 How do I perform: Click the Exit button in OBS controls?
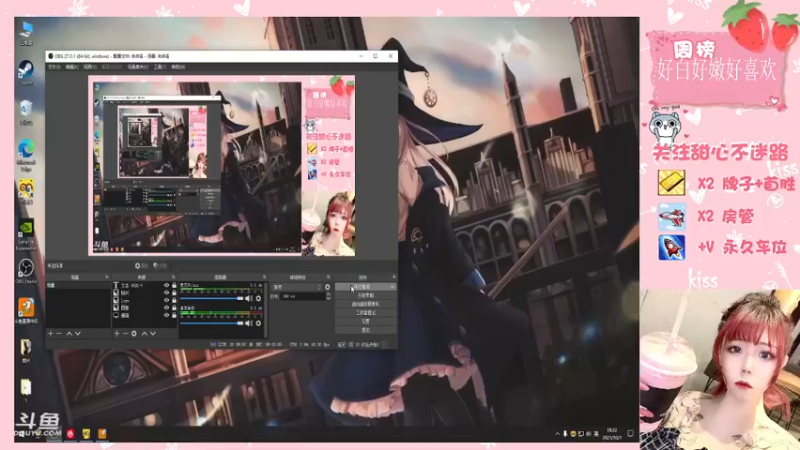tap(366, 330)
